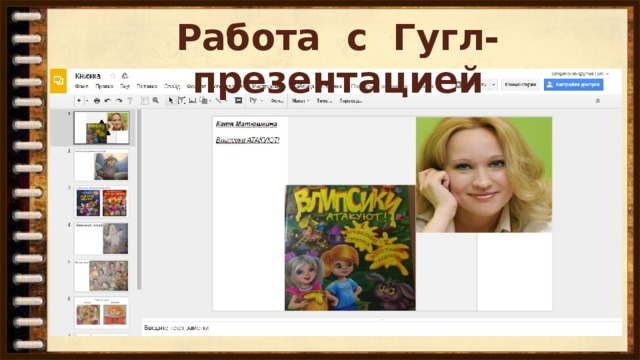Screen dimensions: 640x360
Task: Expand the new slide layout arrow
Action: pos(87,100)
